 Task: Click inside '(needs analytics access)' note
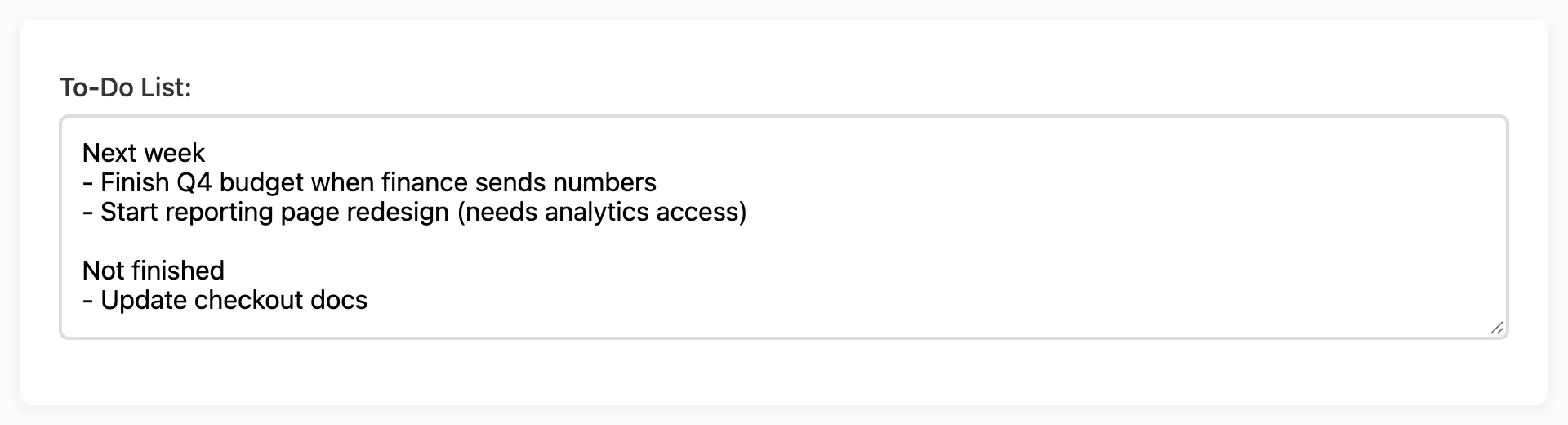[602, 212]
